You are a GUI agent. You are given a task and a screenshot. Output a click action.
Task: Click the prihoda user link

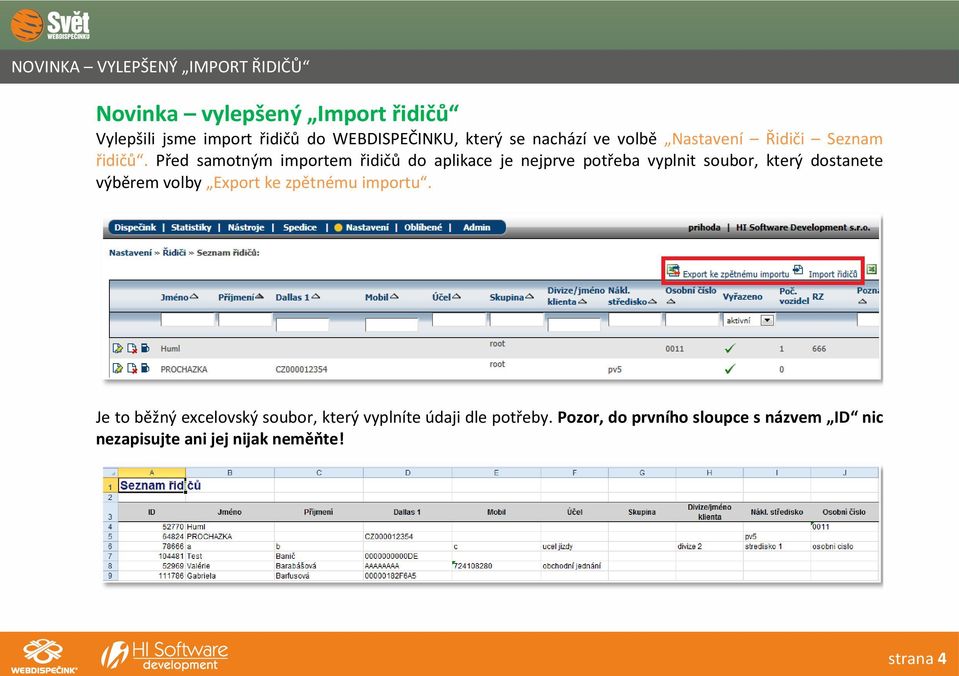click(704, 228)
